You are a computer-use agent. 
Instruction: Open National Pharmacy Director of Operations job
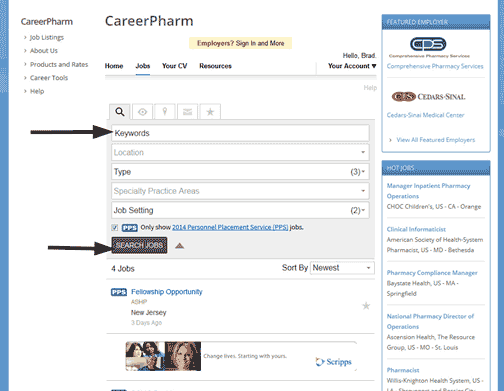(430, 321)
